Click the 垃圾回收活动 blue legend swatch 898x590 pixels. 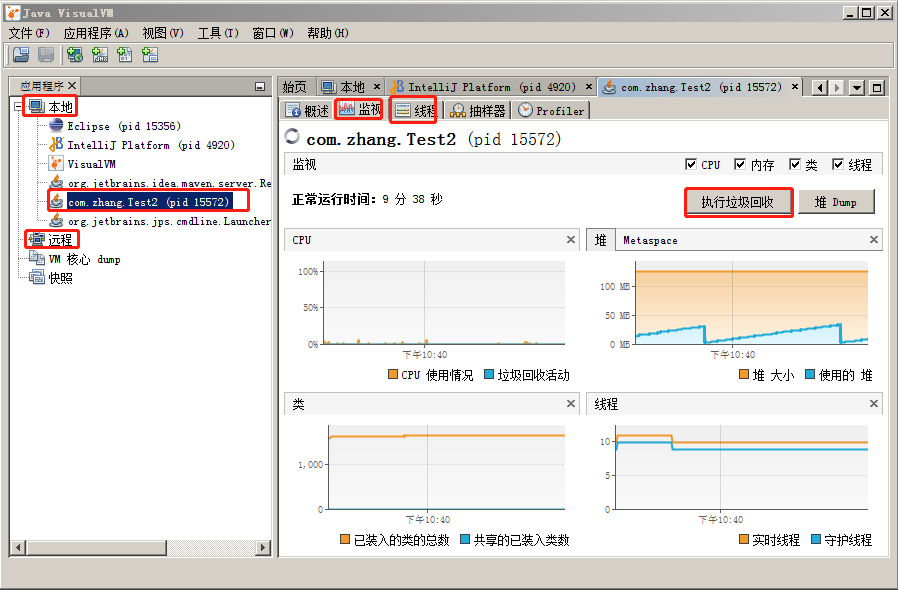[489, 374]
